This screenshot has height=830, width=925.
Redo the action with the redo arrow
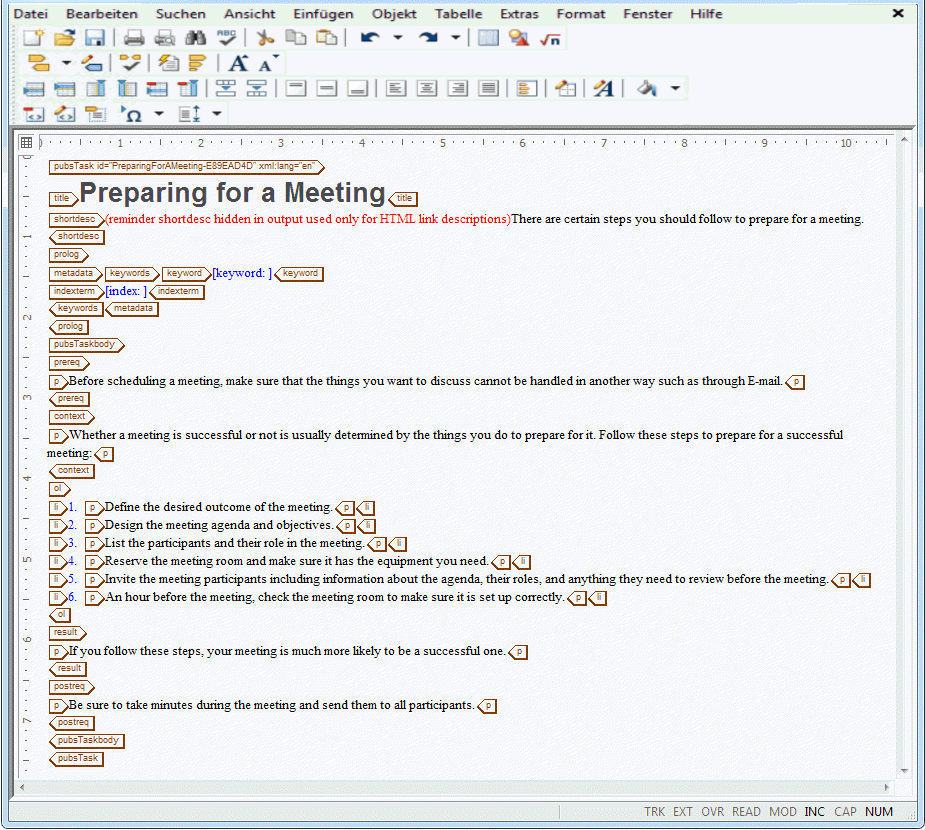pyautogui.click(x=428, y=38)
